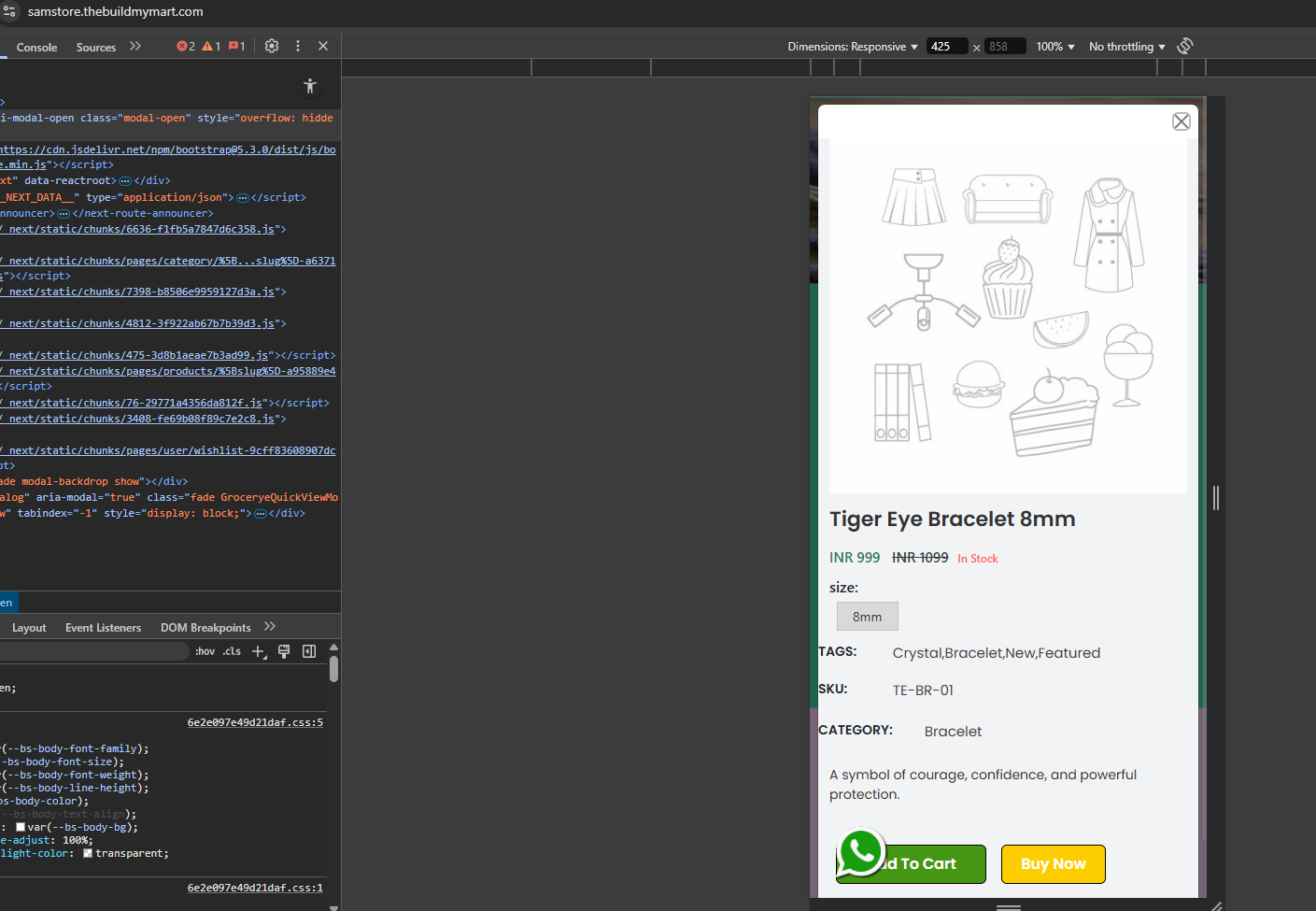Show more DevTools tabs next to Sources
Viewport: 1316px width, 911px height.
point(135,46)
